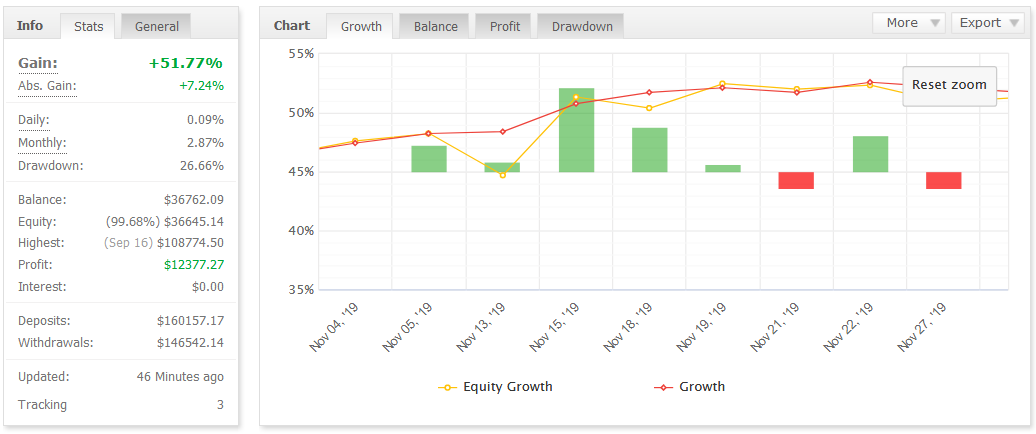Click the red bar for Nov 21

click(796, 180)
